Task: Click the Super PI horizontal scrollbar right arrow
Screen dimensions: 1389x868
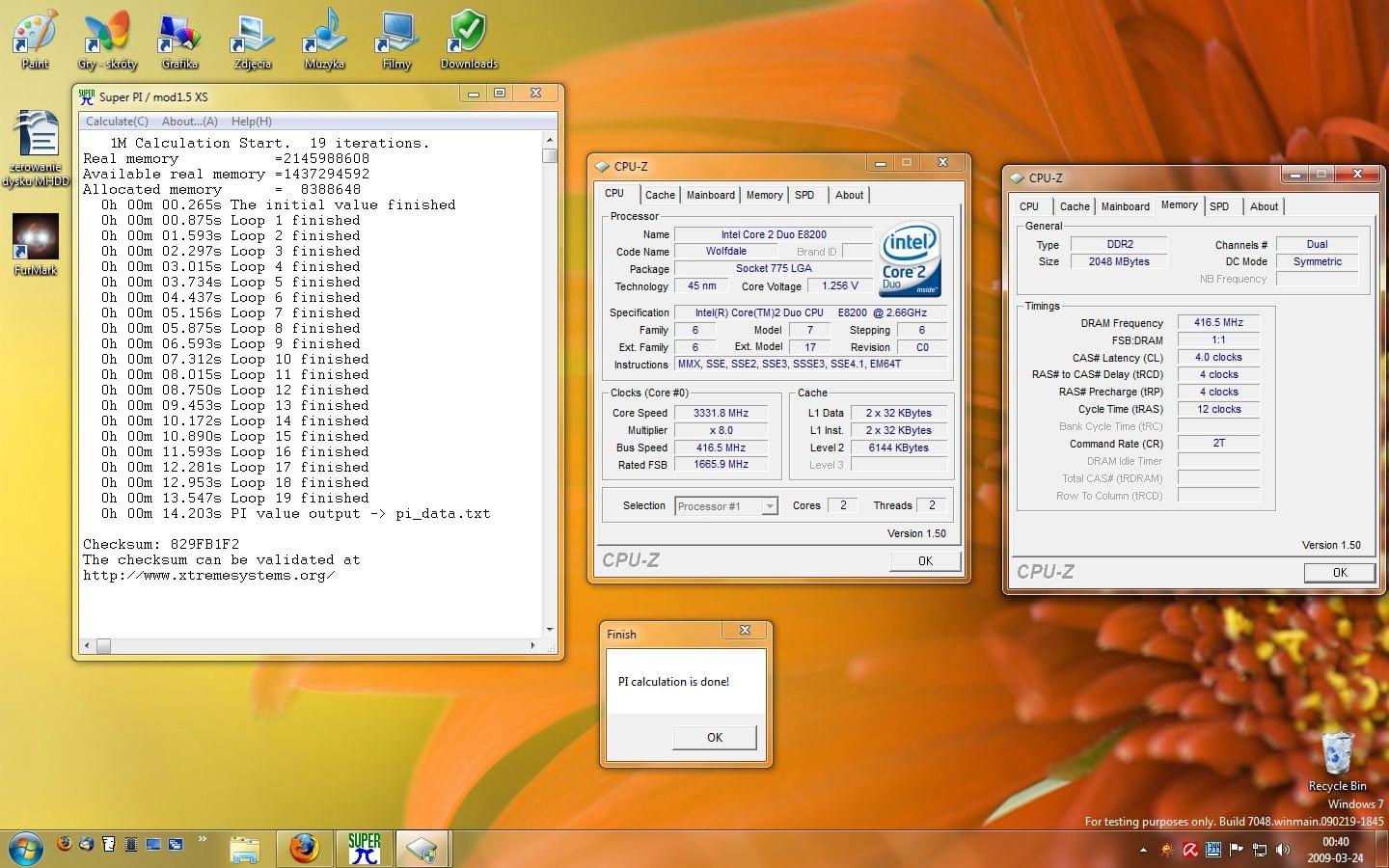Action: pyautogui.click(x=533, y=645)
